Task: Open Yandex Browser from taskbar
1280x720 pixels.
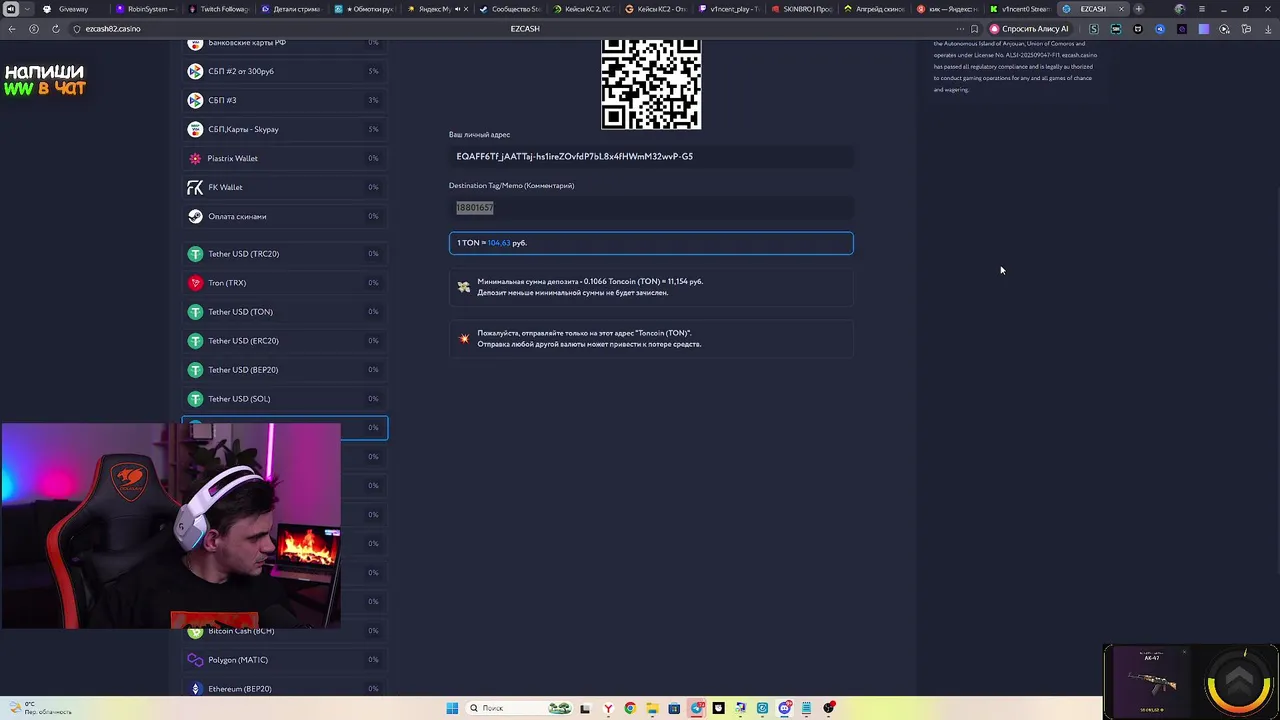Action: click(608, 708)
